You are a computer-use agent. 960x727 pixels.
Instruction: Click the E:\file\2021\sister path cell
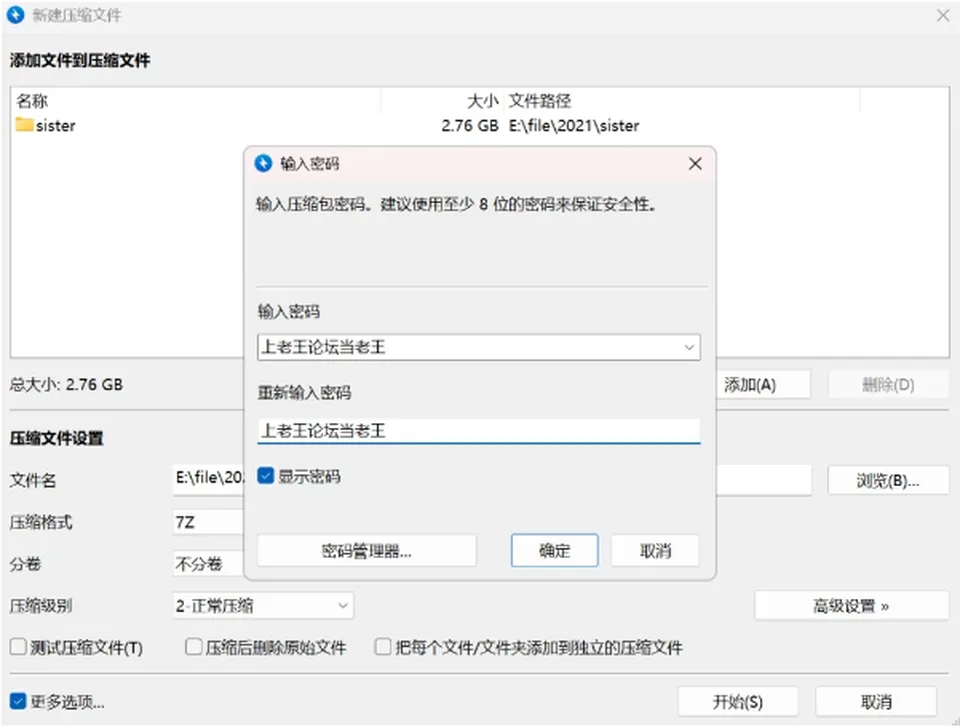(574, 126)
